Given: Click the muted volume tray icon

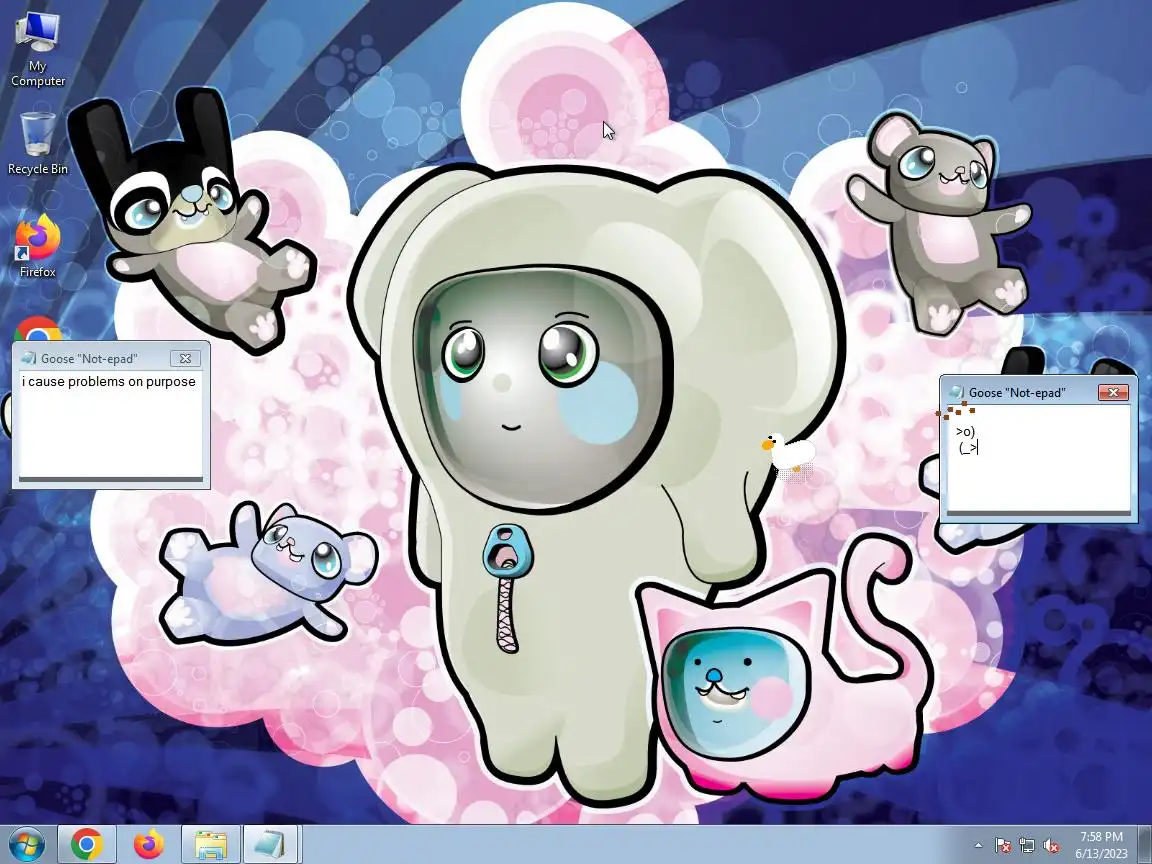Looking at the screenshot, I should (x=1051, y=846).
